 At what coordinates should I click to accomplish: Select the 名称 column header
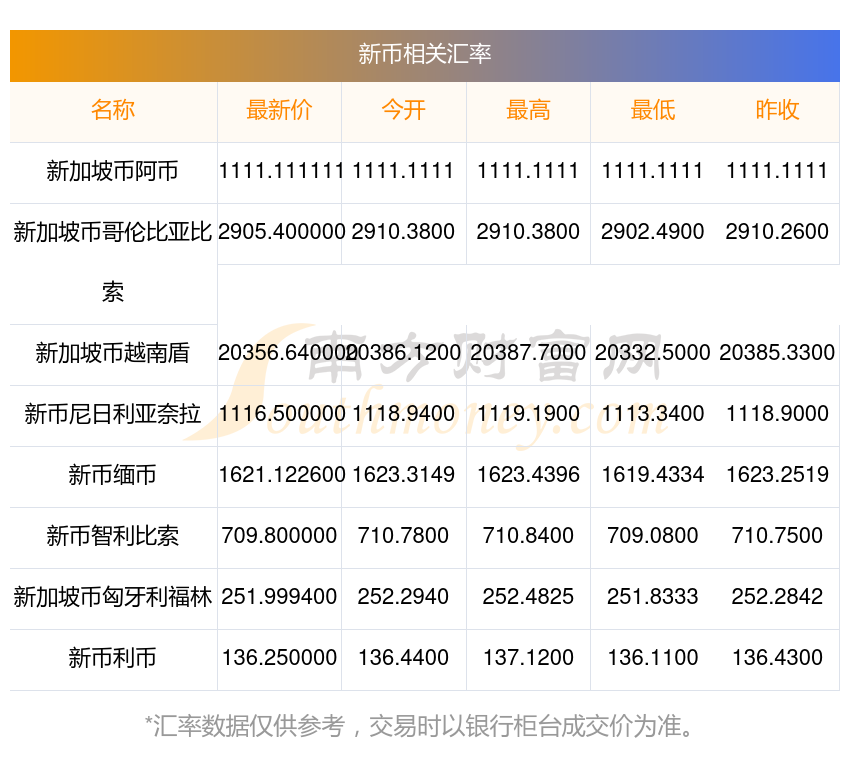(x=113, y=111)
